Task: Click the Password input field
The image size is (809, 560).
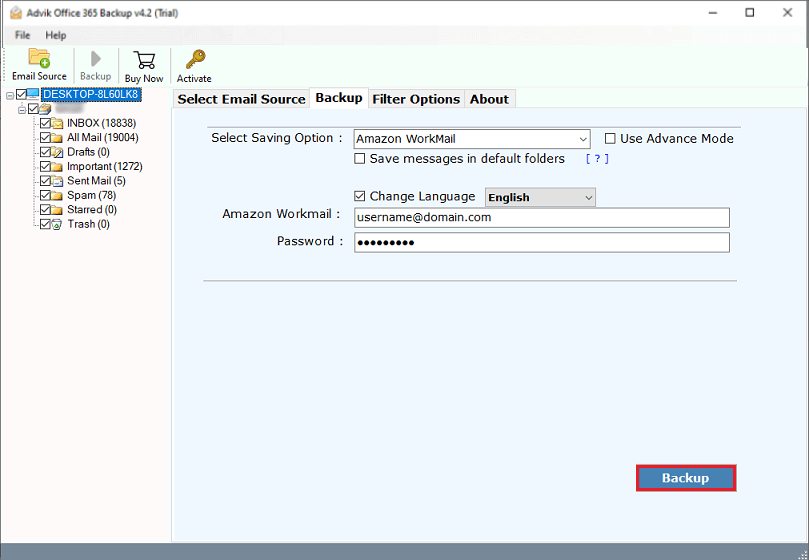Action: 542,243
